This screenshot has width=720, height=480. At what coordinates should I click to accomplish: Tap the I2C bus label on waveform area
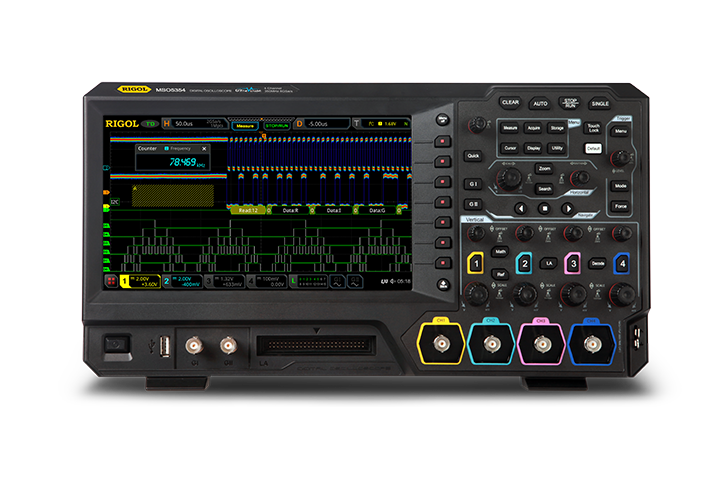click(x=115, y=202)
